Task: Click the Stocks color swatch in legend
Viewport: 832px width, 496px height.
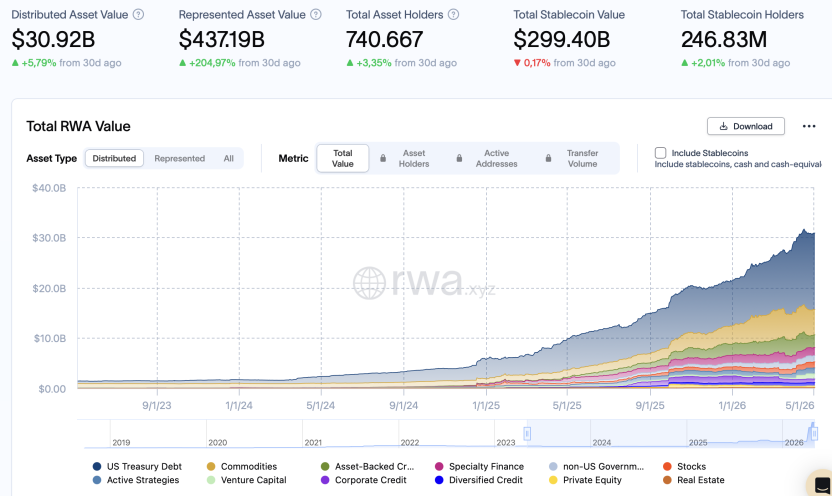Action: point(667,466)
